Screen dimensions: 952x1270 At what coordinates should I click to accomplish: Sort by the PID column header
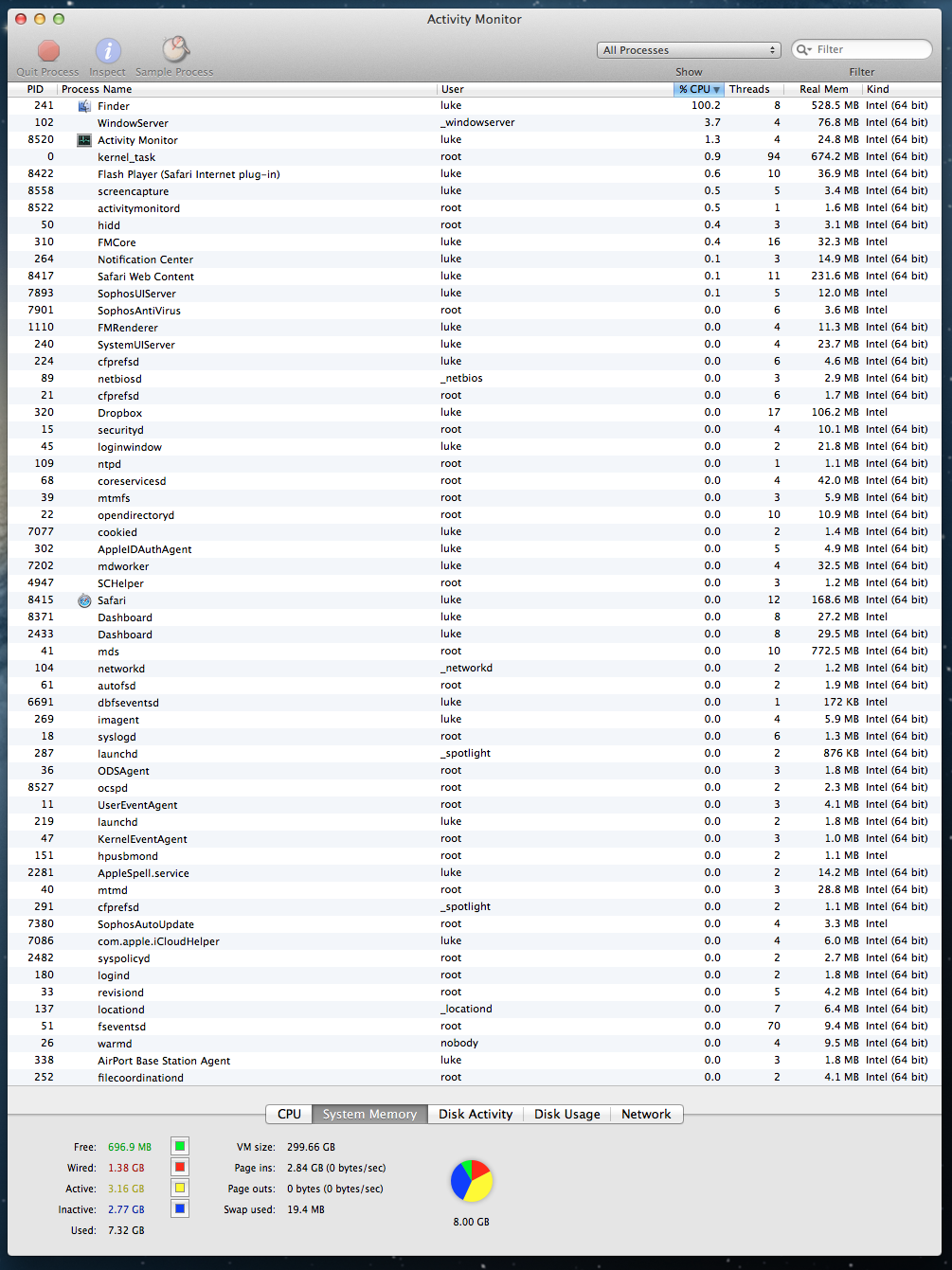(x=32, y=89)
